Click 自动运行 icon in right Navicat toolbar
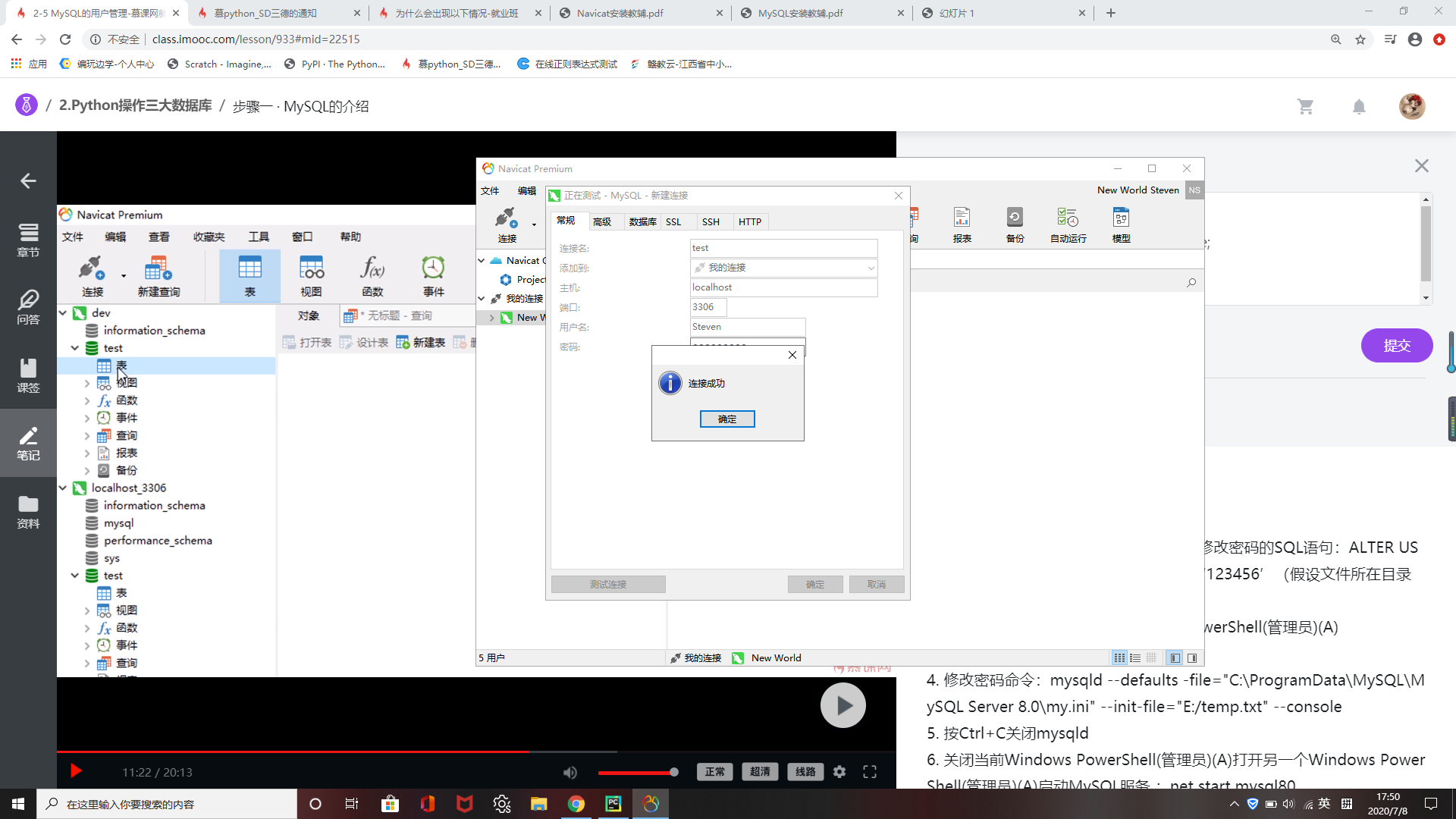Viewport: 1456px width, 819px height. 1068,225
